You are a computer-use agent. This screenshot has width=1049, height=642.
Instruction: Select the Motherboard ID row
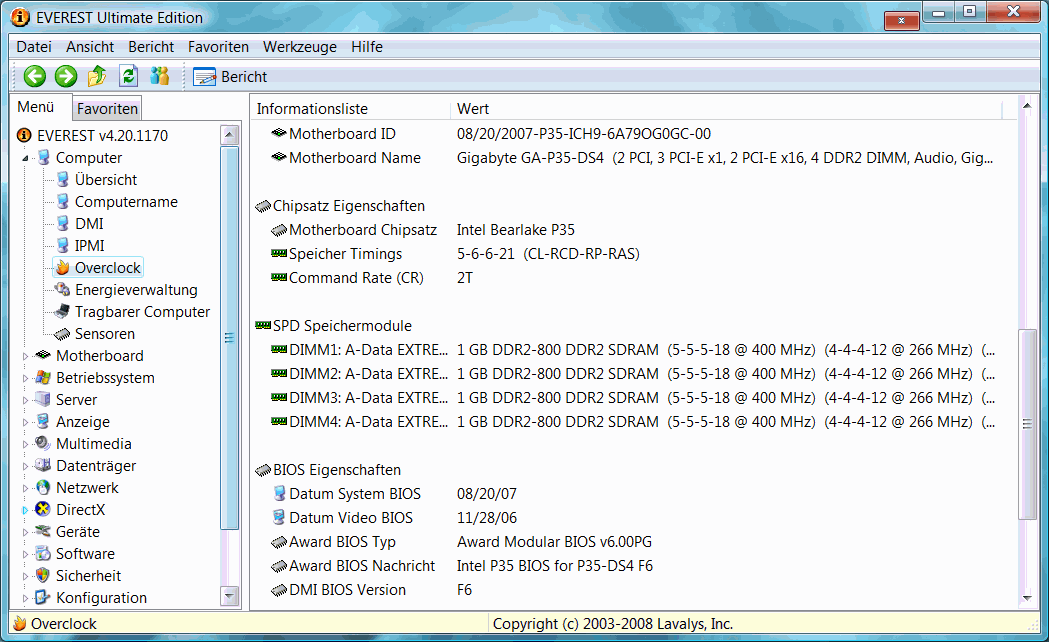pos(634,134)
